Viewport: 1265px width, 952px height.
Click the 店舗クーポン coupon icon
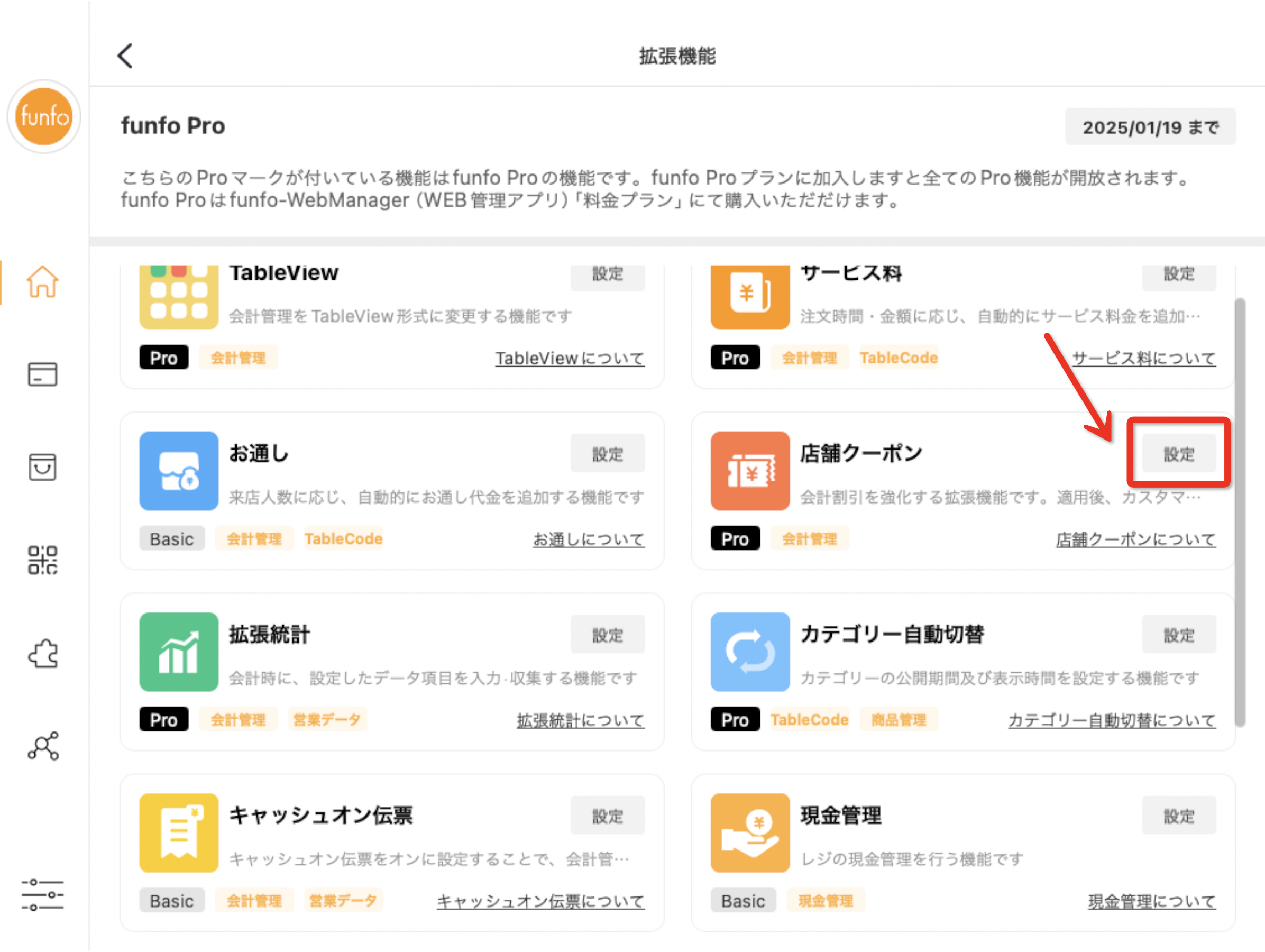tap(750, 471)
